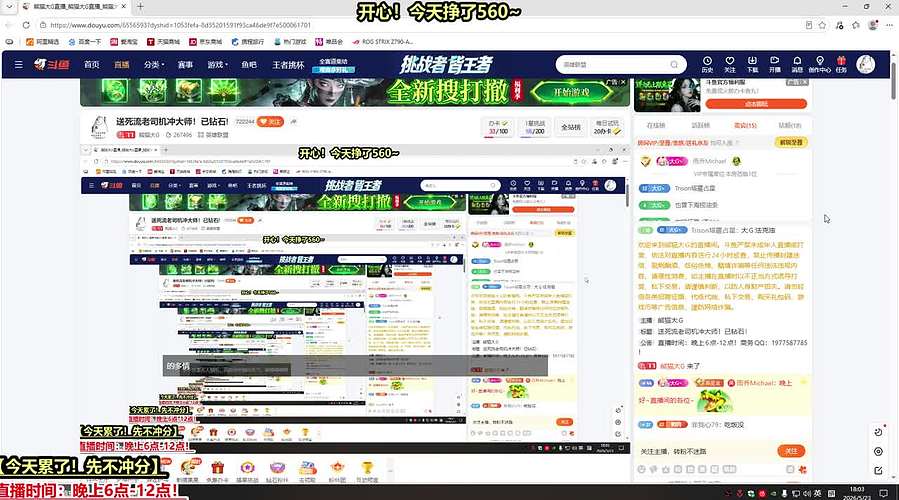Open the 赛事 nav item

coord(185,65)
